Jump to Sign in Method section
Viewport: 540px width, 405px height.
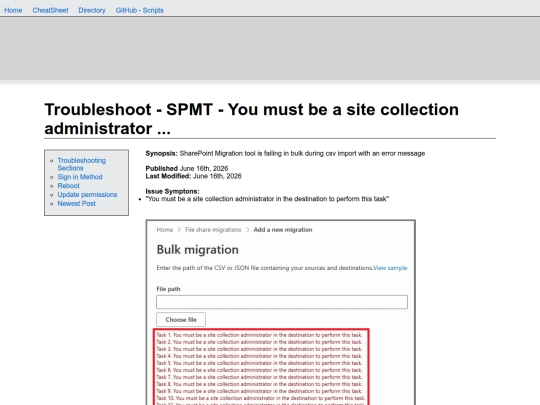coord(80,177)
